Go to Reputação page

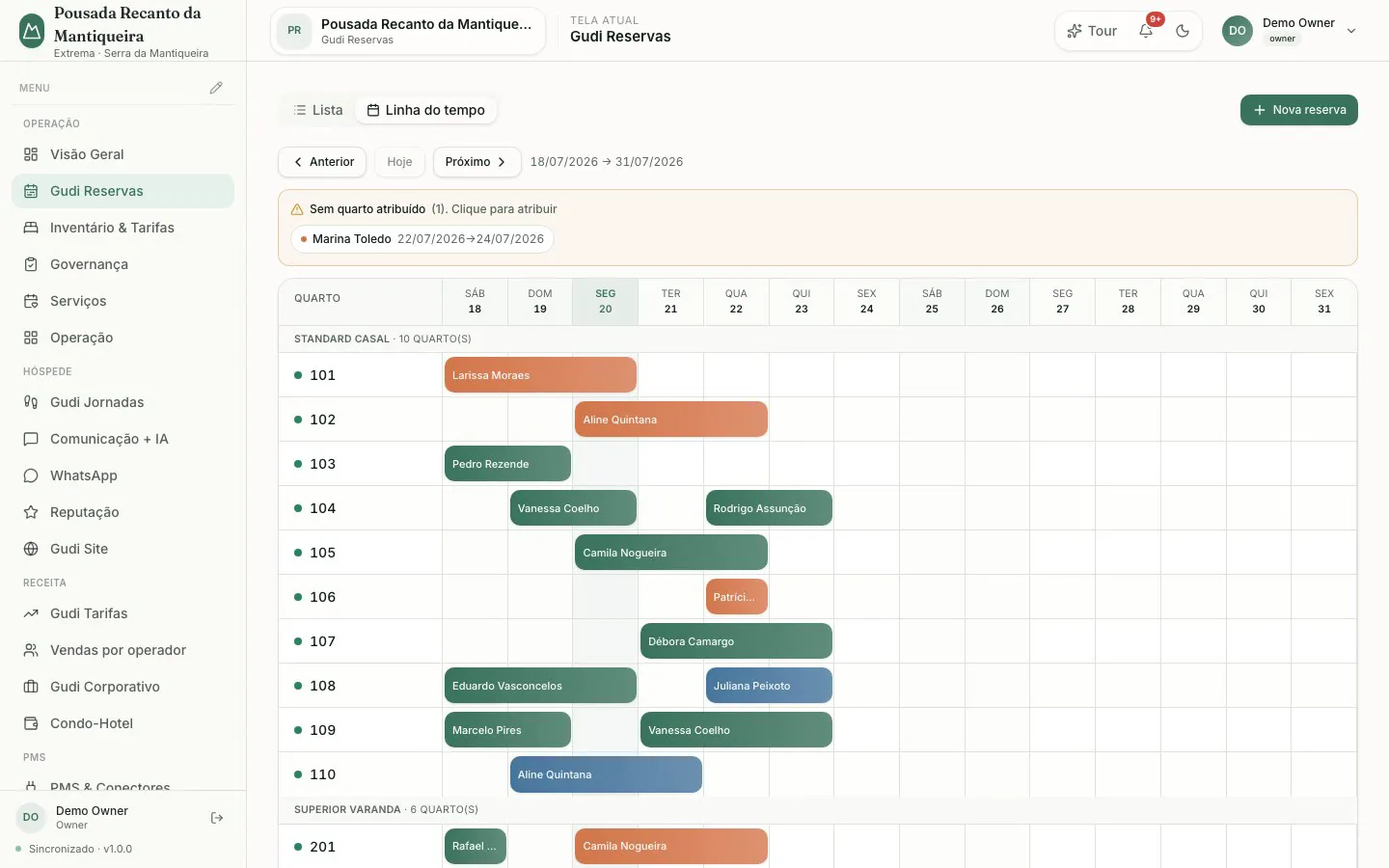pyautogui.click(x=123, y=512)
